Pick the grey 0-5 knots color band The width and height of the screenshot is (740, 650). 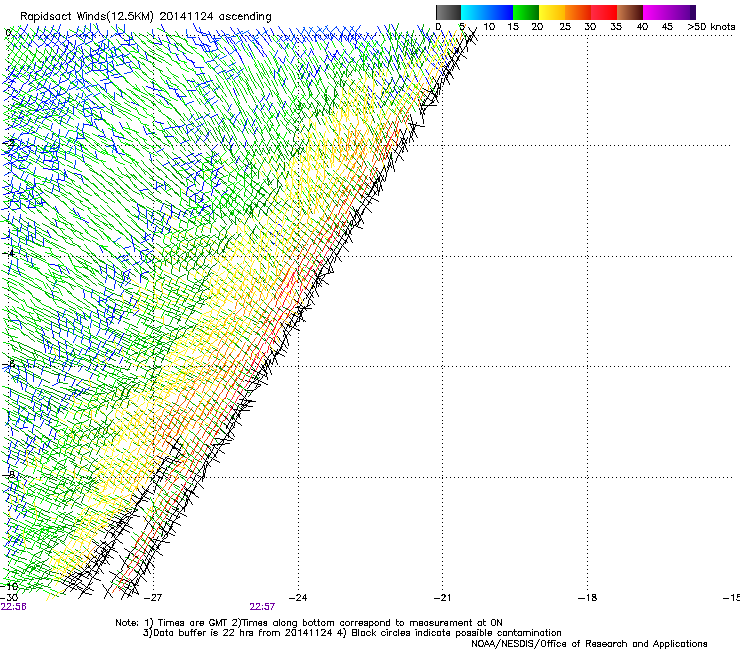click(448, 12)
